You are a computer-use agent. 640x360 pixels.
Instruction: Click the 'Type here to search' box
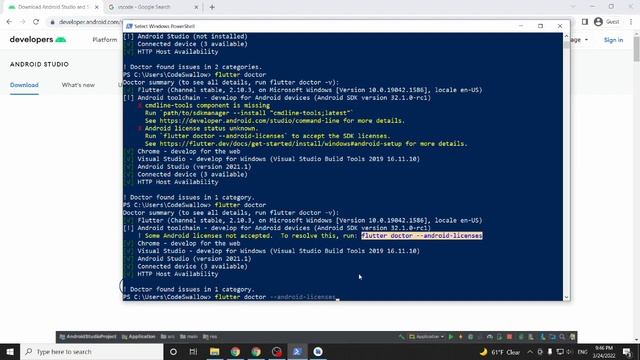tap(92, 351)
